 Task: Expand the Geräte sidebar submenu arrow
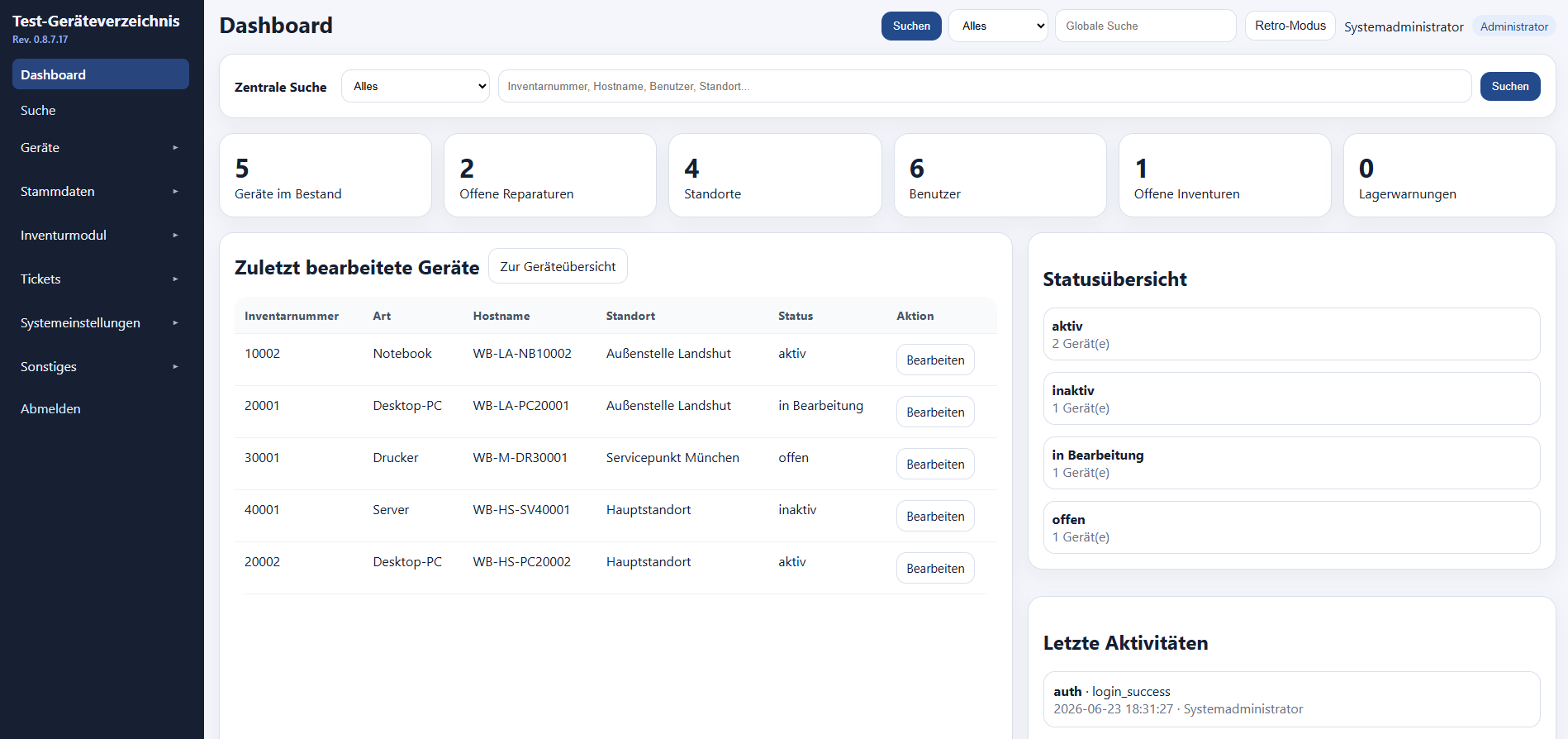[175, 148]
